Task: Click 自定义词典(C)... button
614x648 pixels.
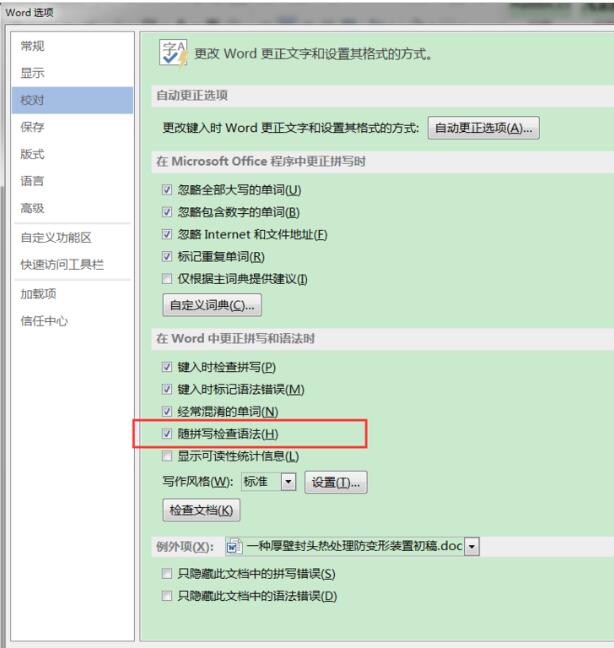Action: pos(212,305)
